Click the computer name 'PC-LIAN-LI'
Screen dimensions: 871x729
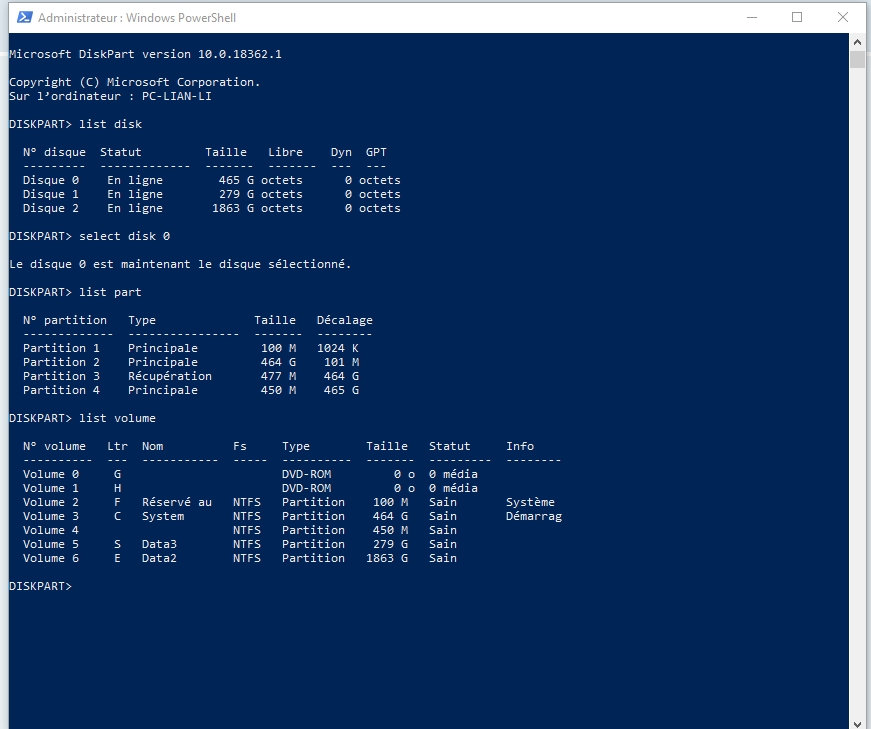(177, 96)
